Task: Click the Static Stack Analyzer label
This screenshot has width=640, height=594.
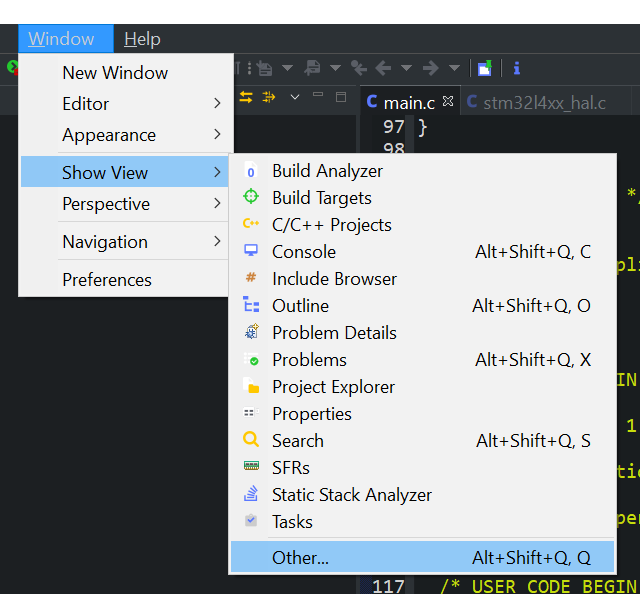Action: tap(352, 494)
